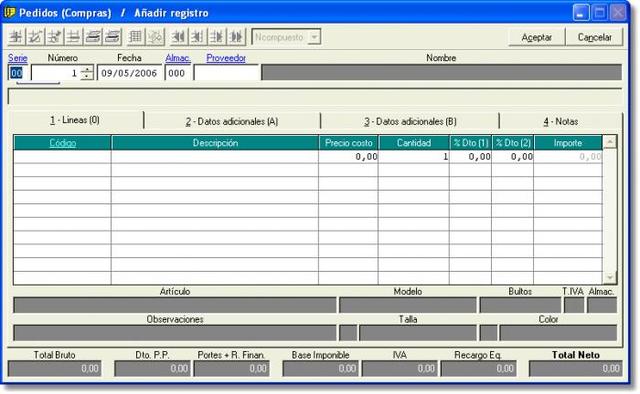Click the Número input field
The image size is (640, 394).
(x=56, y=73)
